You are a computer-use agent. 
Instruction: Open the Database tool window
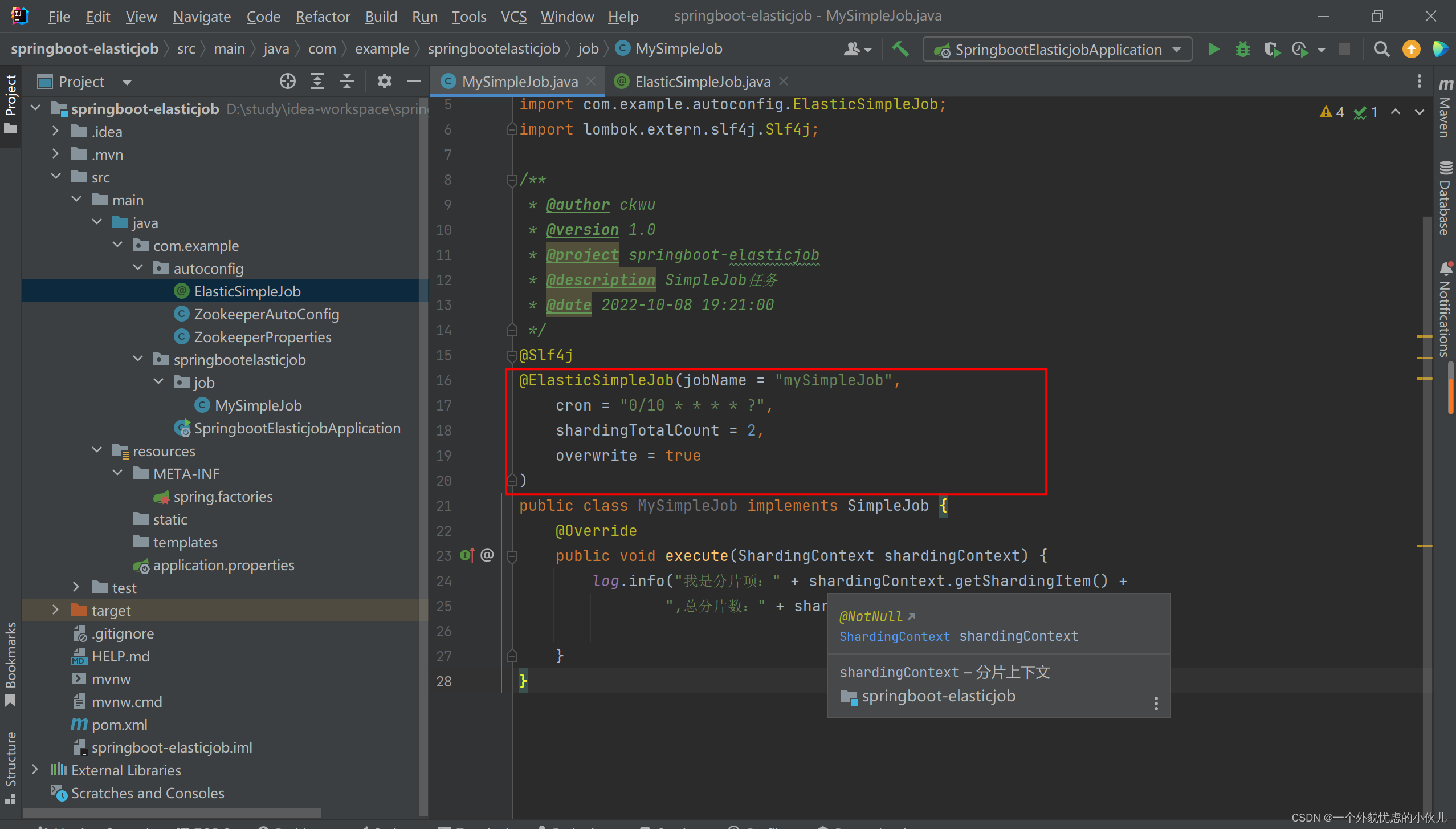(x=1445, y=200)
